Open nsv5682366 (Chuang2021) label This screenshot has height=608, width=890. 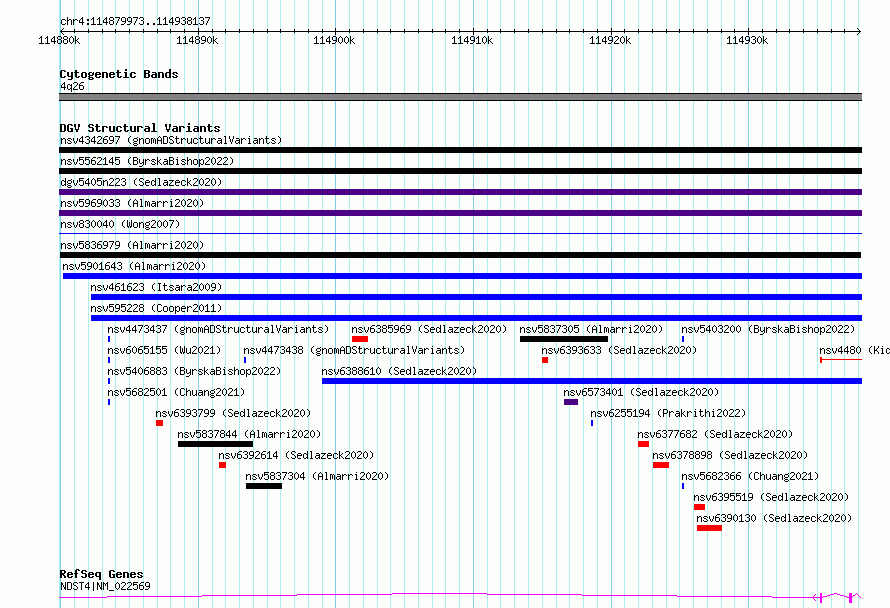point(750,476)
